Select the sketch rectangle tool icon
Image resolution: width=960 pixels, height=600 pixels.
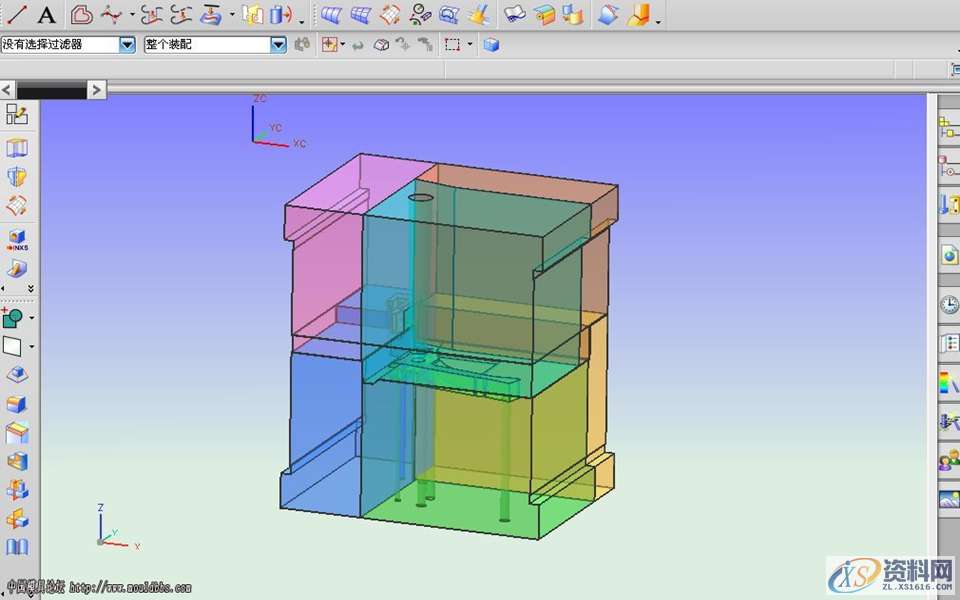(13, 347)
